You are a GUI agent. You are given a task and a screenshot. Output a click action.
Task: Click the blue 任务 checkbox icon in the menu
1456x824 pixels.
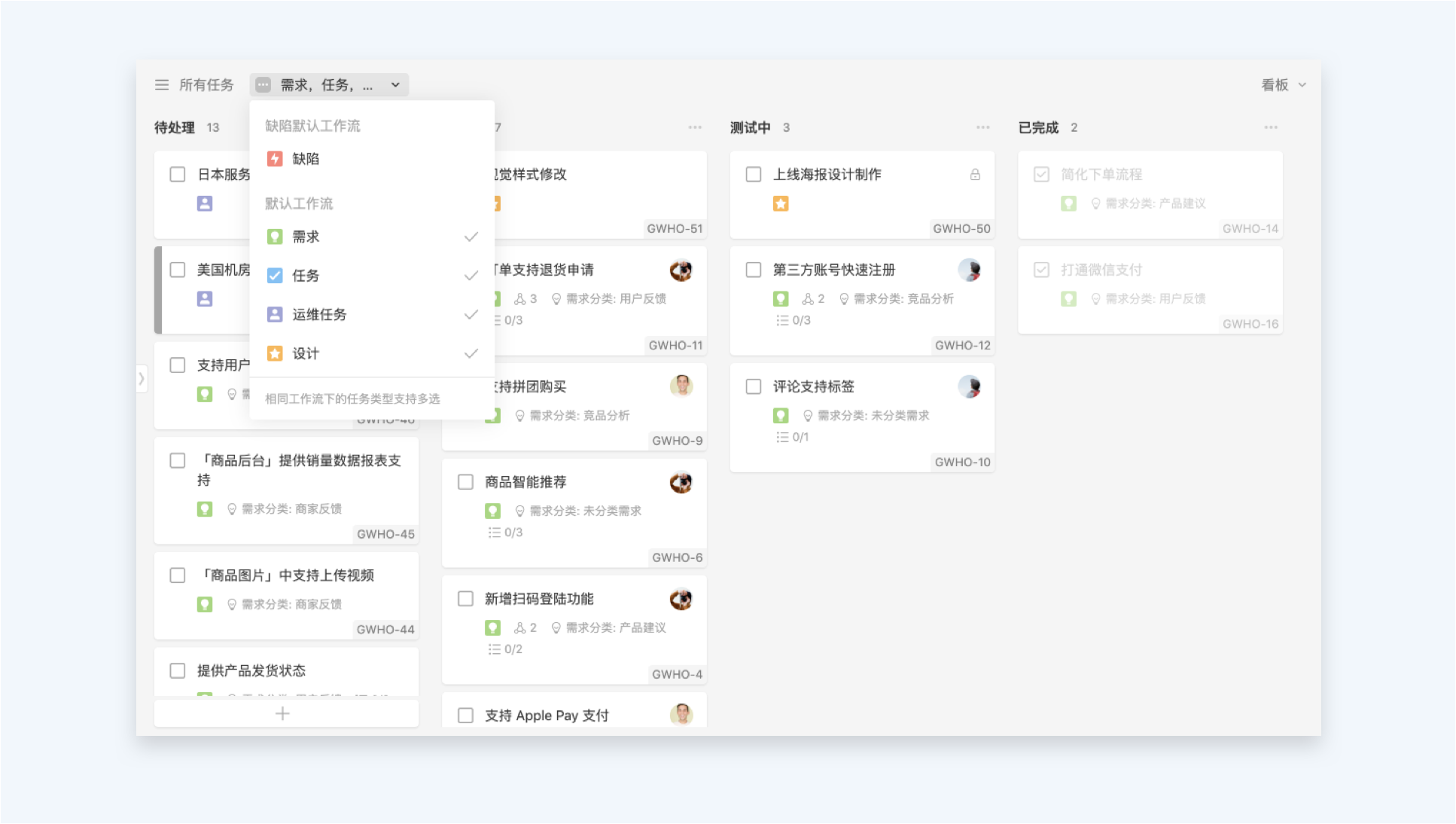(275, 276)
